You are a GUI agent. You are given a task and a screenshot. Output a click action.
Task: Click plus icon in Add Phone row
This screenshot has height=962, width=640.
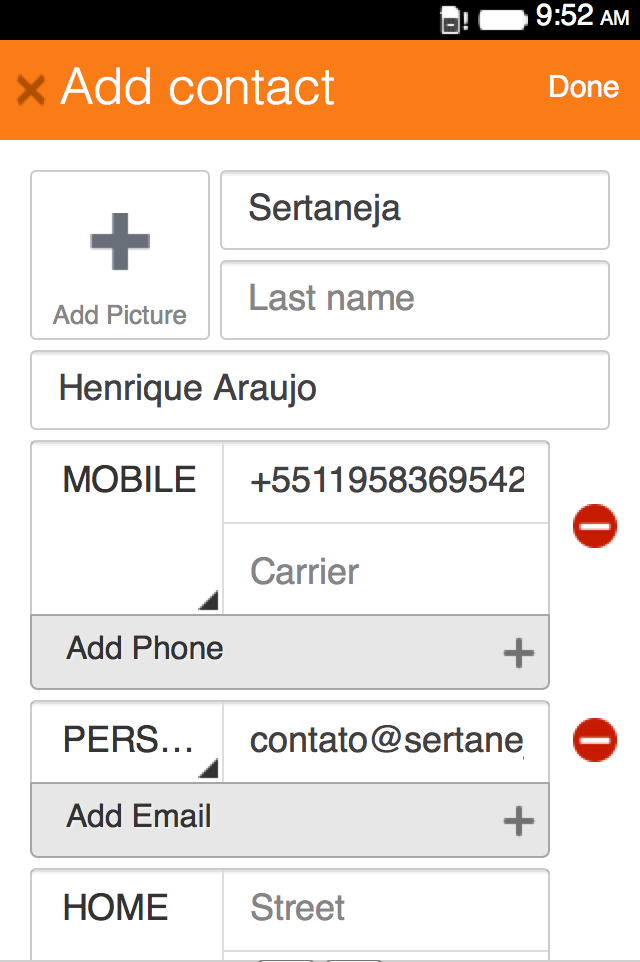coord(518,654)
